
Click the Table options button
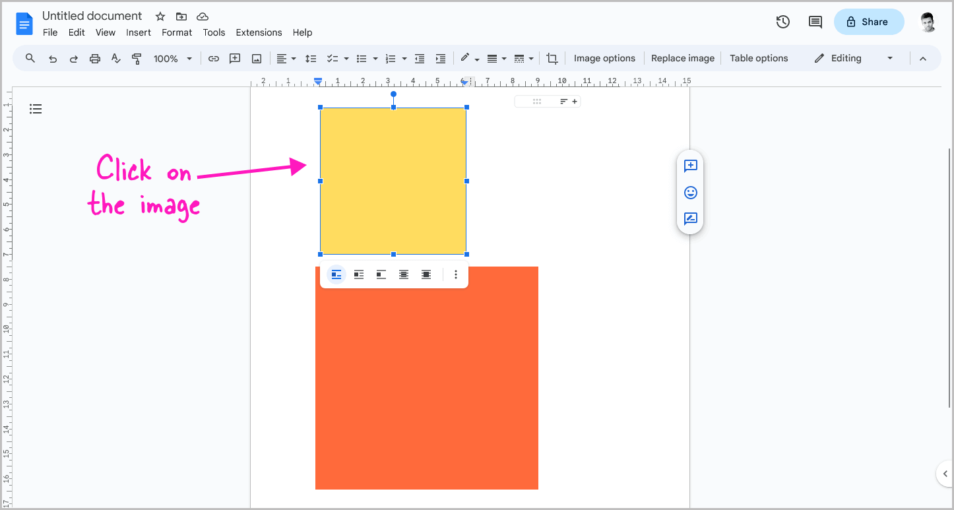click(759, 58)
